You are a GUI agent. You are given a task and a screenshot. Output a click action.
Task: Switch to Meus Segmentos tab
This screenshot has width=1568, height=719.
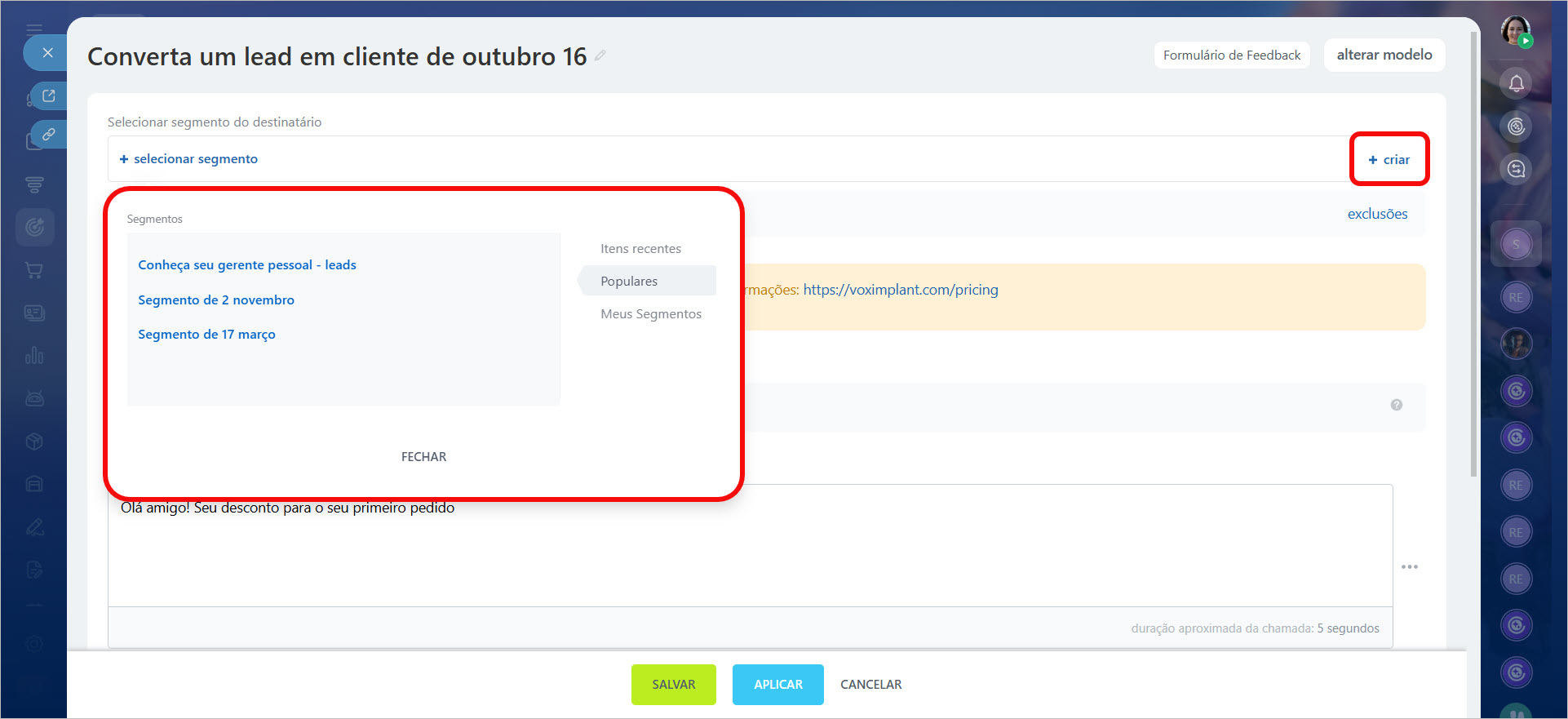click(x=650, y=314)
